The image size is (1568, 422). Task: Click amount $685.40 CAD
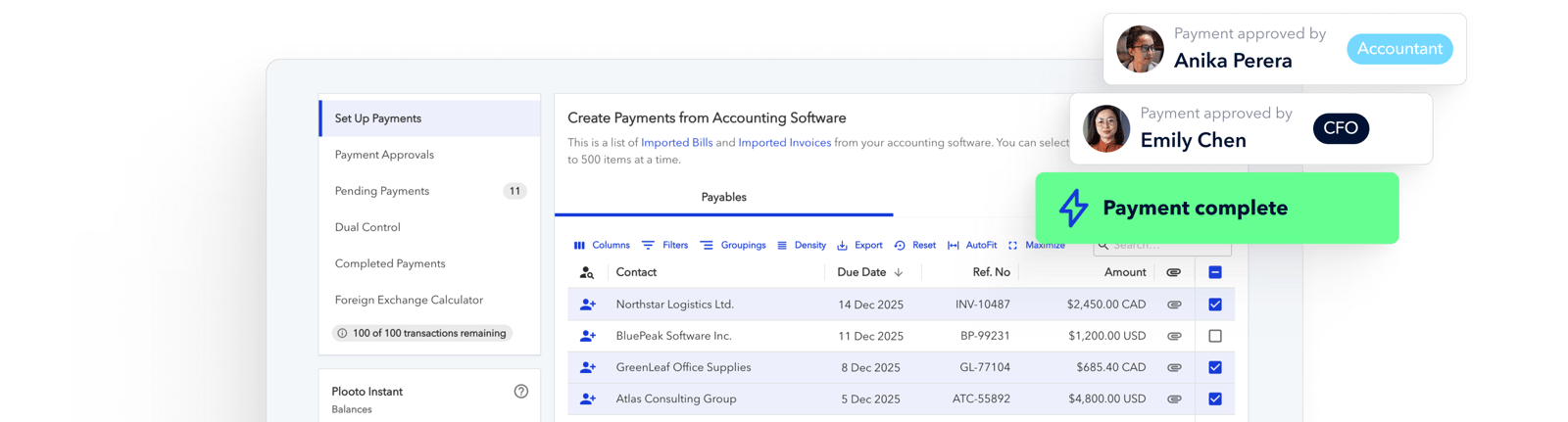pyautogui.click(x=1110, y=367)
